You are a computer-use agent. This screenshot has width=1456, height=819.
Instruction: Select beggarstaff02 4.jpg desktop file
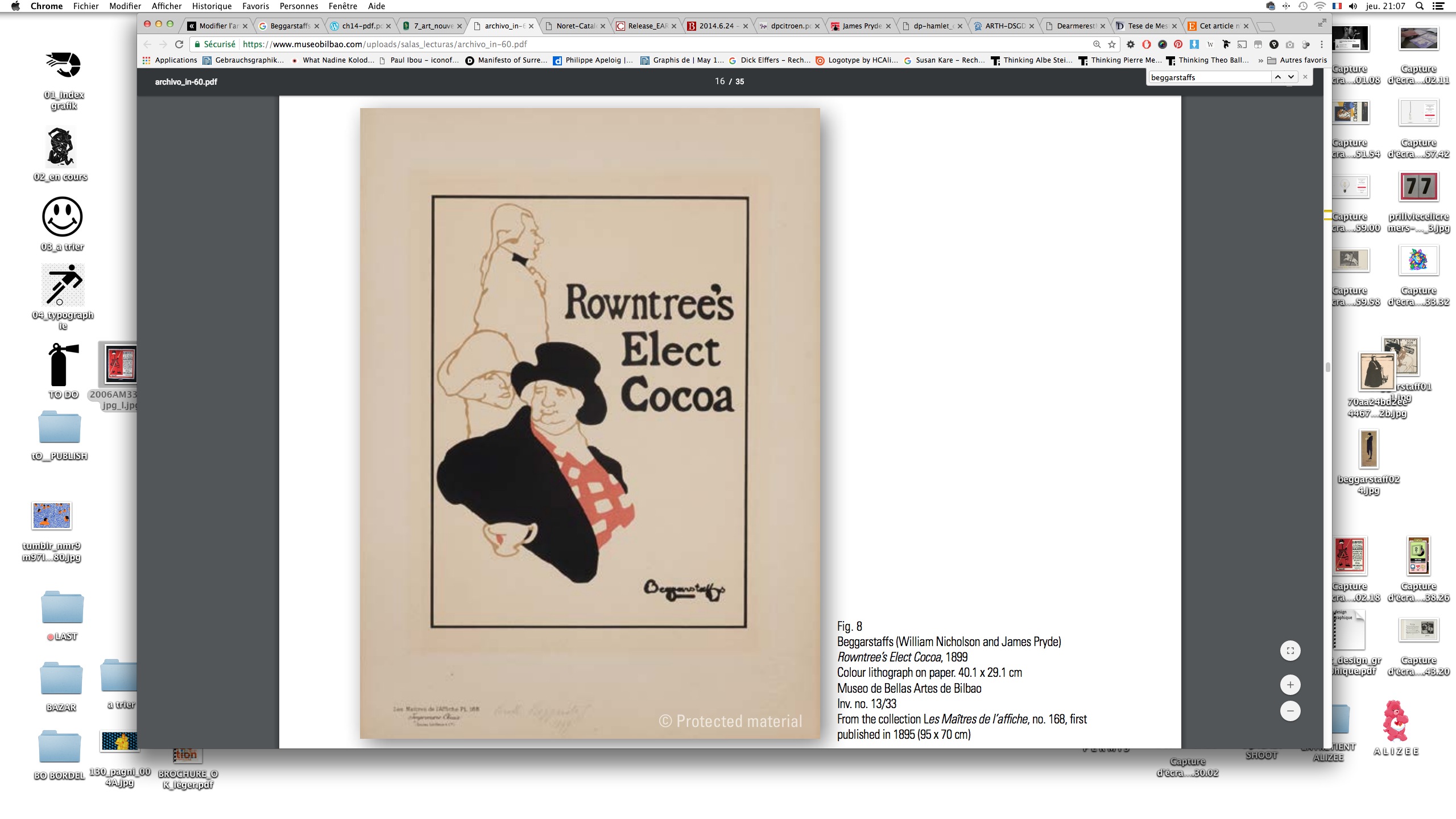pyautogui.click(x=1368, y=462)
